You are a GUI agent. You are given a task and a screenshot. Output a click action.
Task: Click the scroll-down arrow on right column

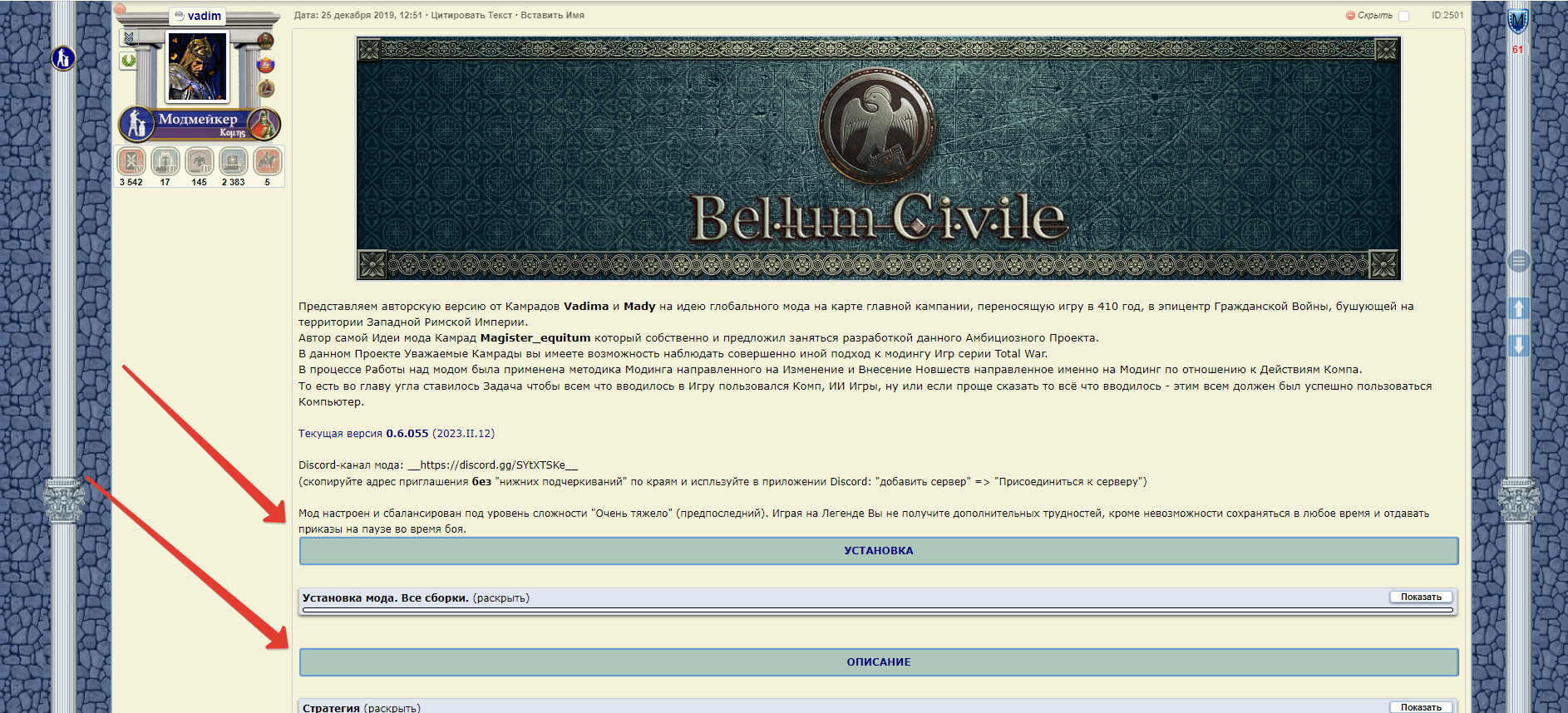1518,346
